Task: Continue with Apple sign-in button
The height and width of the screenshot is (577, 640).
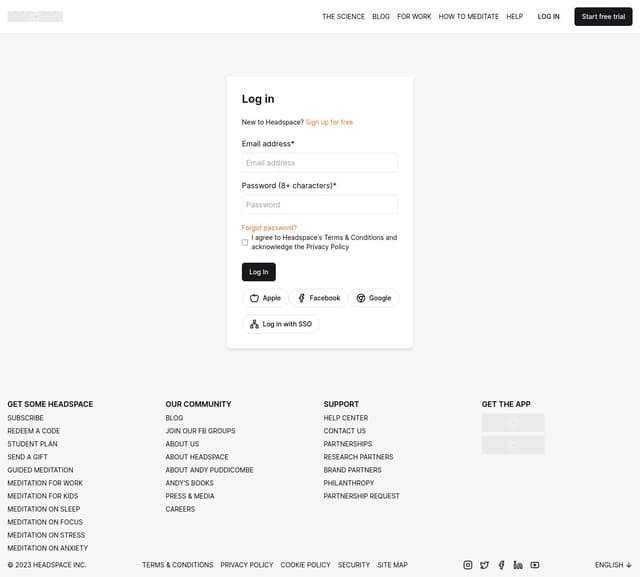Action: click(265, 298)
